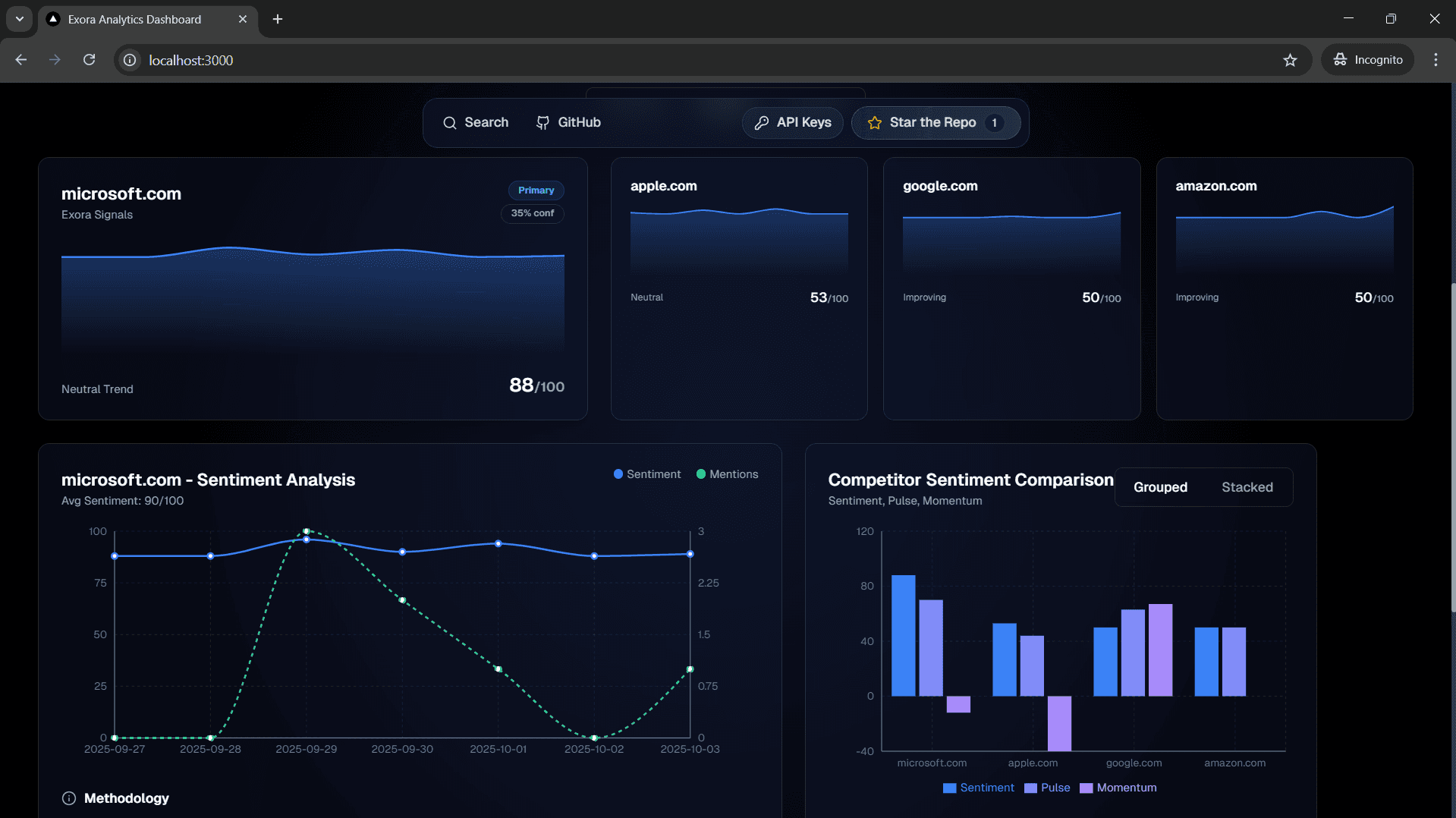Open the Chrome three-dot menu
The width and height of the screenshot is (1456, 818).
coord(1436,60)
